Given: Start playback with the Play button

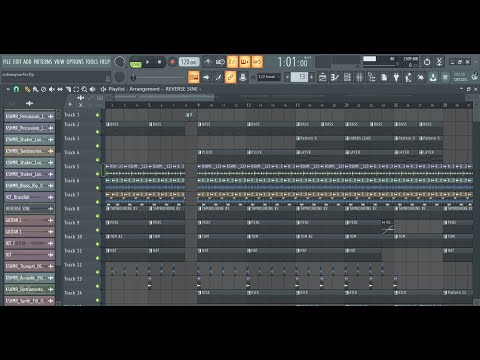Looking at the screenshot, I should 147,62.
